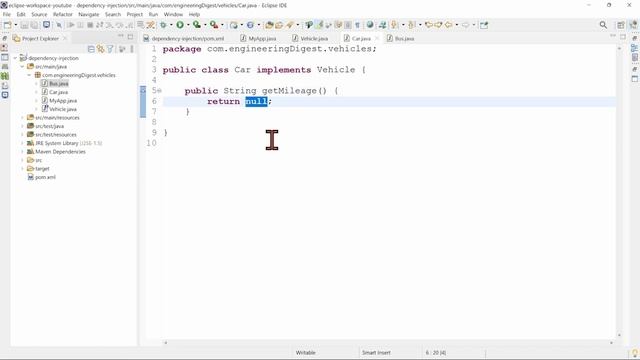The height and width of the screenshot is (360, 640).
Task: Click the Run External Tools icon
Action: tap(214, 25)
